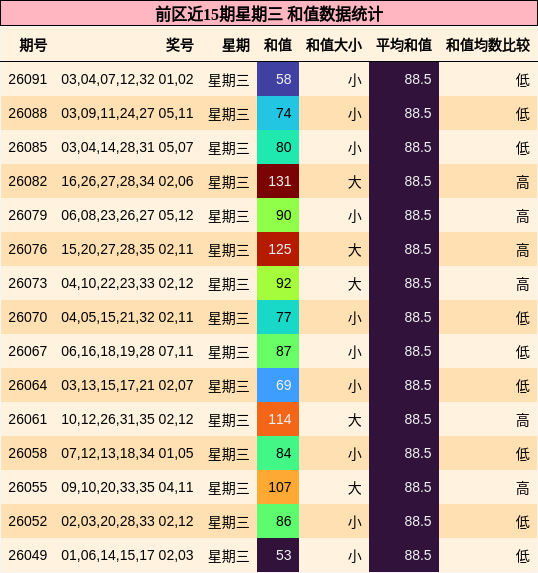Click 高 in row 26076
Screen dimensions: 538x573
(523, 250)
